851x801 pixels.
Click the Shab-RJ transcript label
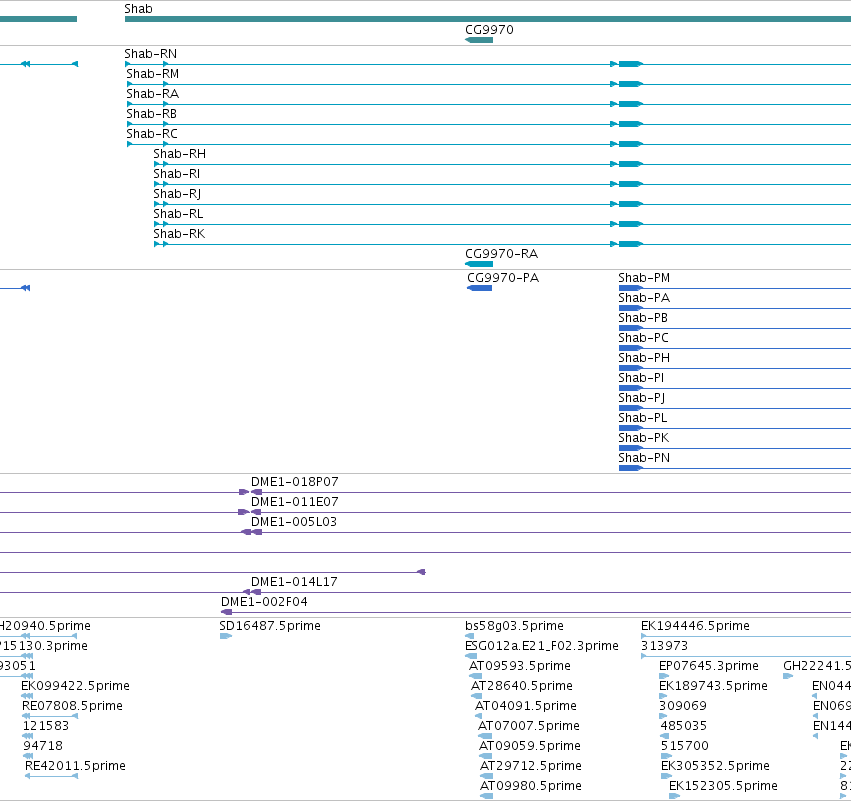coord(177,194)
